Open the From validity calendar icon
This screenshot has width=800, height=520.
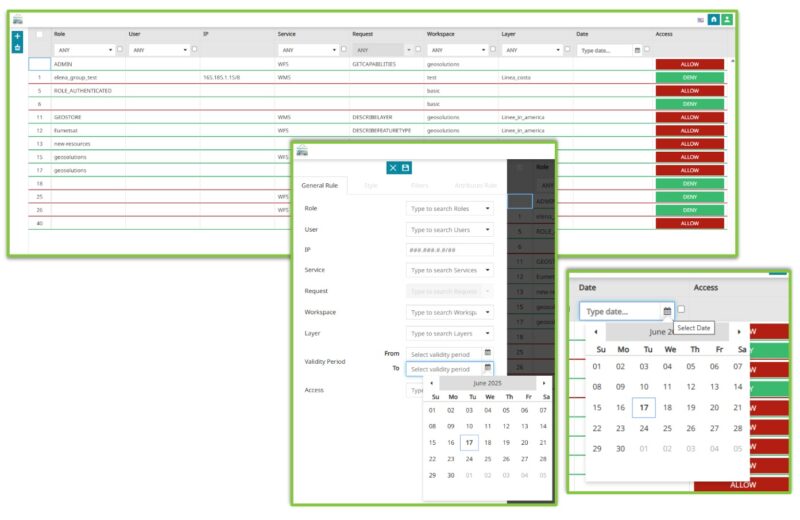488,352
